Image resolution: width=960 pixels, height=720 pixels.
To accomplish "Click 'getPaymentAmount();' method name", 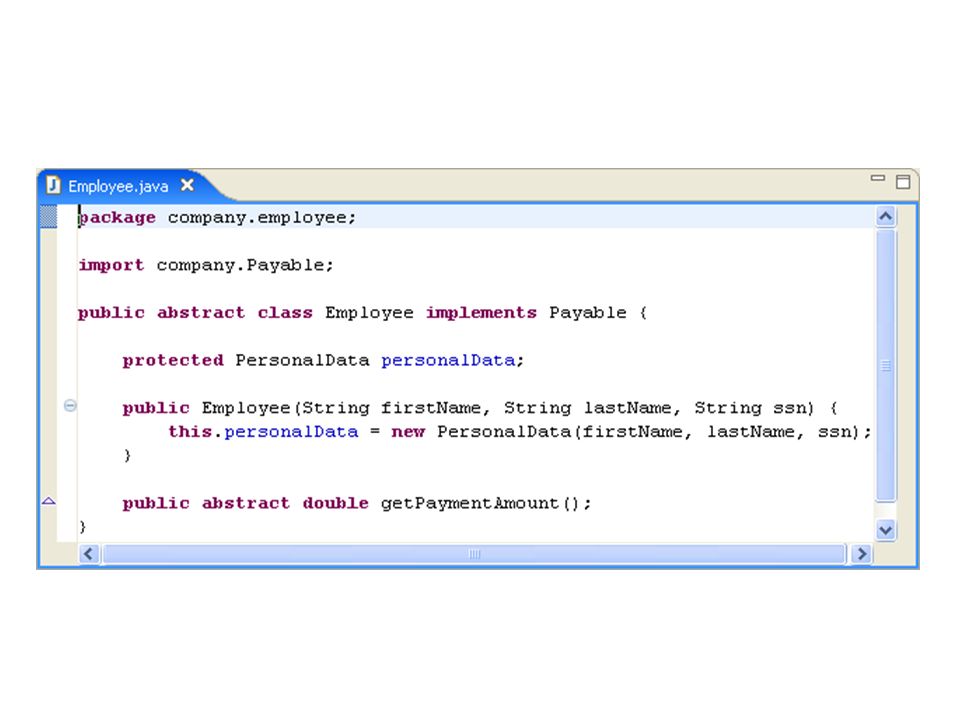I will (x=486, y=503).
